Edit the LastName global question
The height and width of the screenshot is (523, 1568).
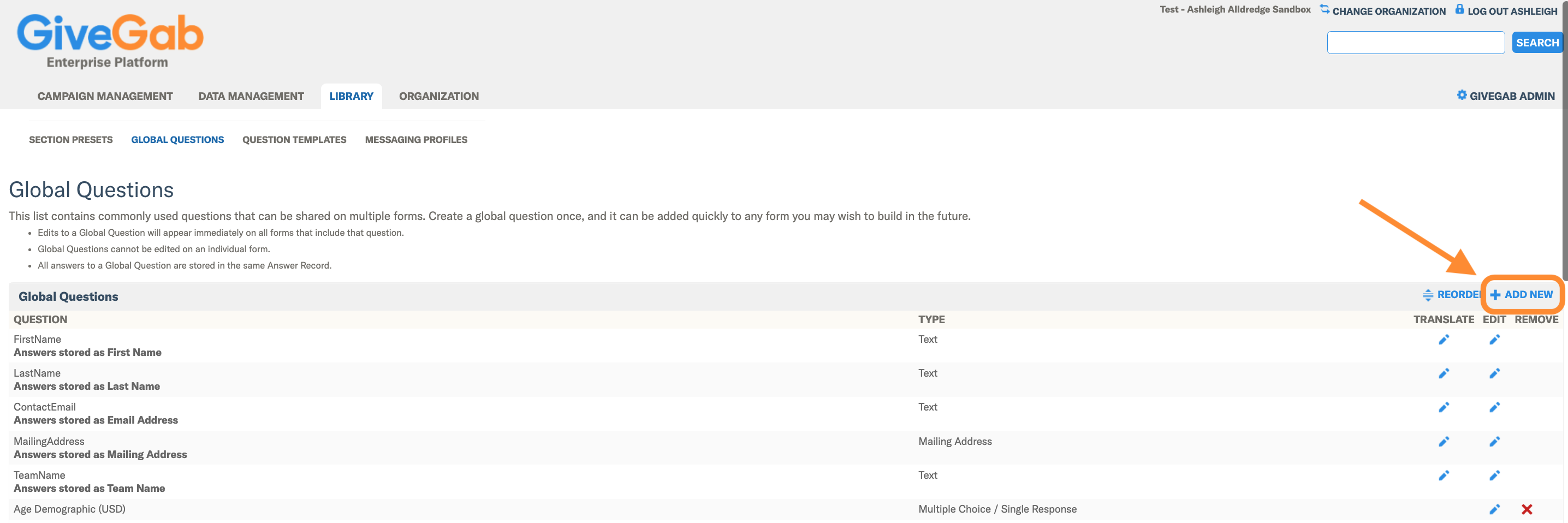coord(1494,373)
